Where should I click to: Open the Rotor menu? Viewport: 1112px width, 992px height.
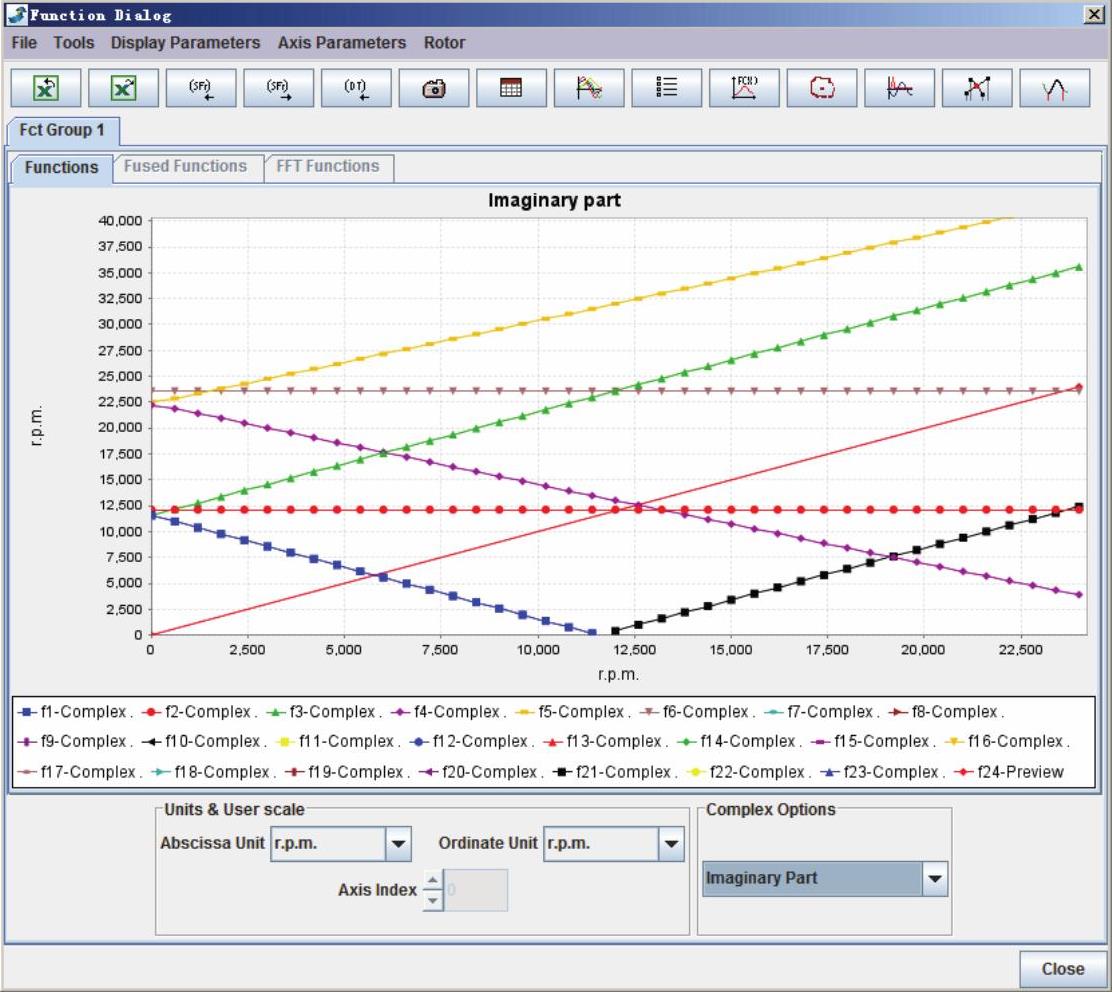pyautogui.click(x=444, y=43)
